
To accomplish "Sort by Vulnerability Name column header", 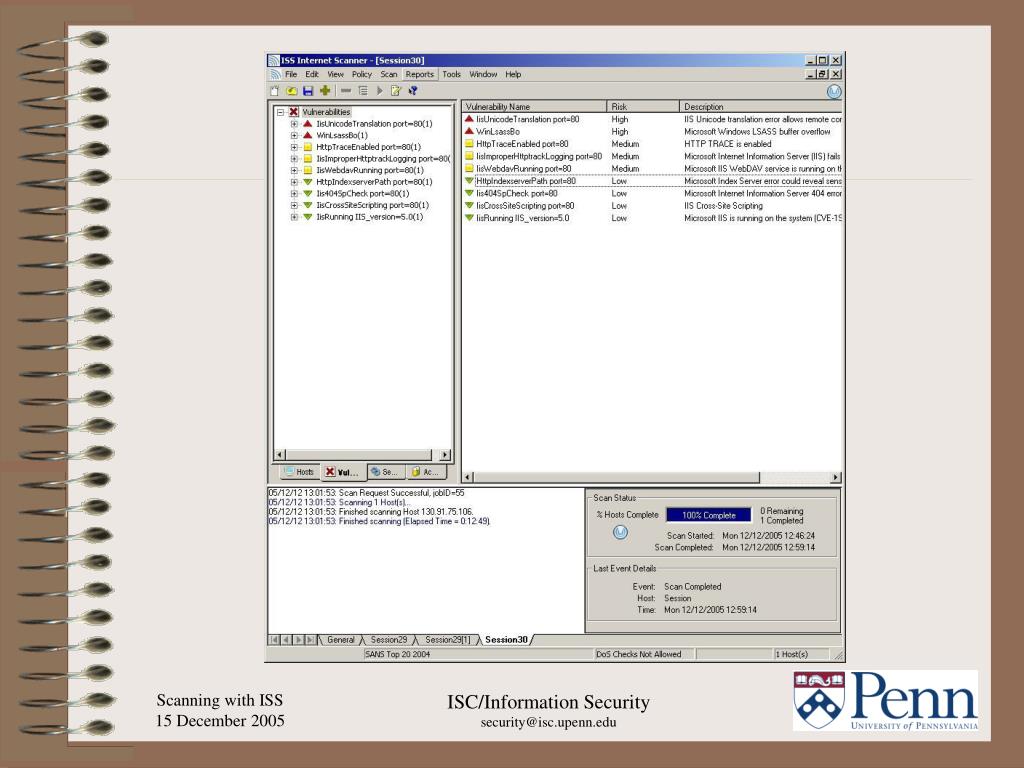I will (x=534, y=106).
